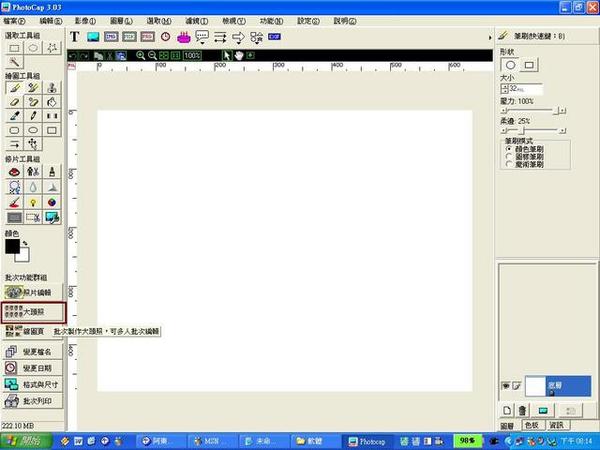This screenshot has height=450, width=600.
Task: Open the hollow arrow shape dropdown
Action: pyautogui.click(x=238, y=37)
